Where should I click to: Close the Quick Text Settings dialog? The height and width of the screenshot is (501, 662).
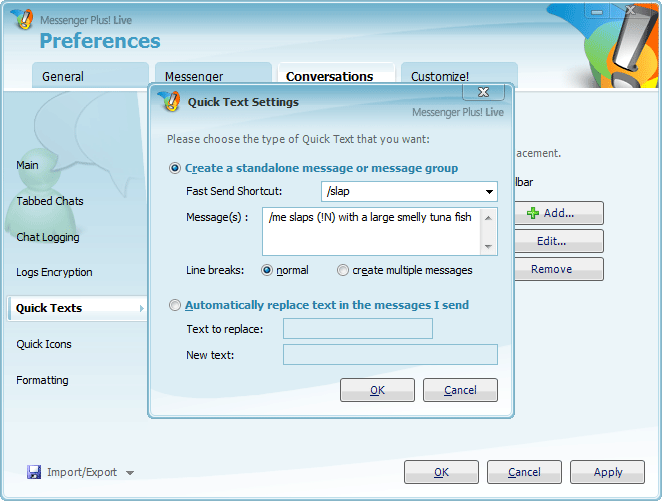(x=484, y=93)
